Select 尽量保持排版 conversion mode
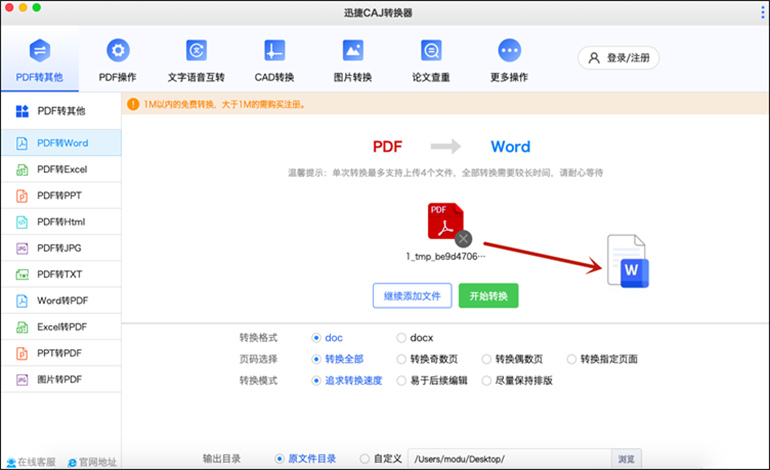 click(486, 381)
